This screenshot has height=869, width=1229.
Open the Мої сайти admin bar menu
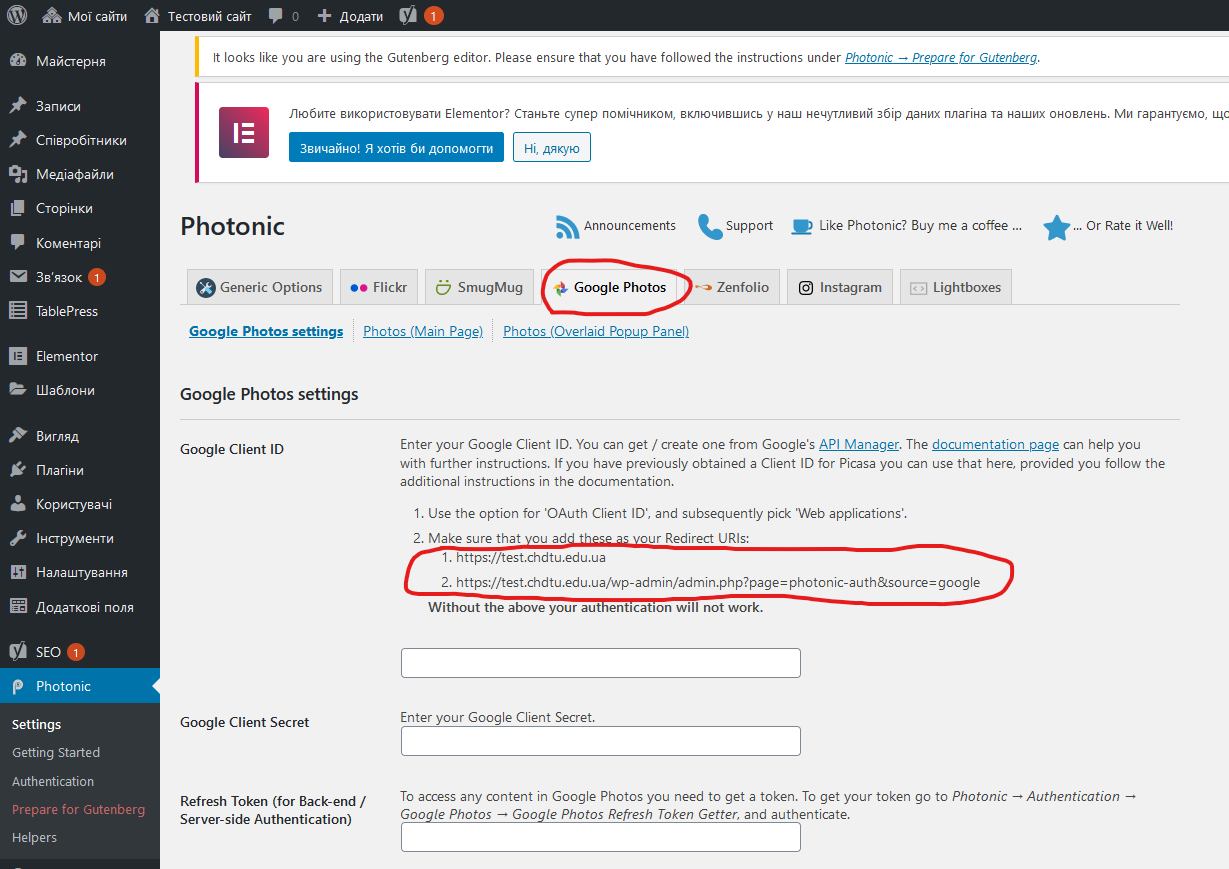pyautogui.click(x=85, y=16)
